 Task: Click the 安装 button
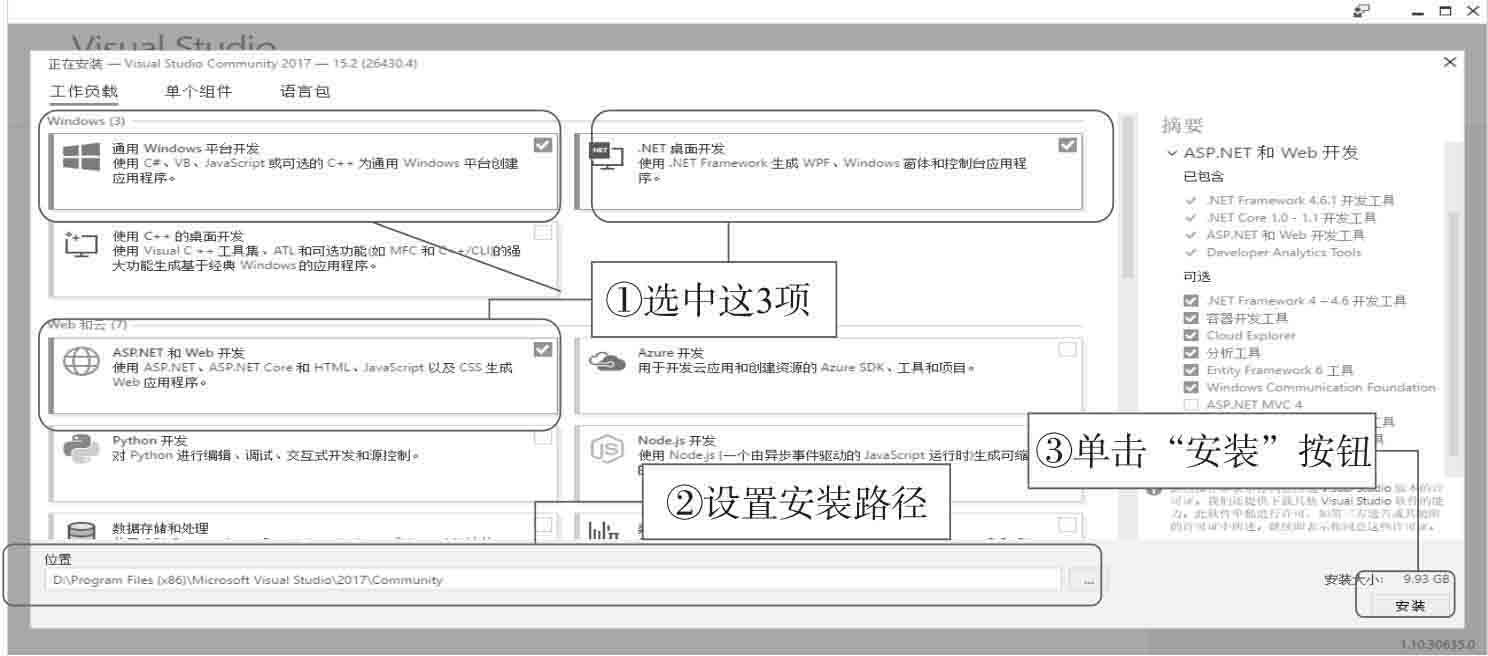1410,606
